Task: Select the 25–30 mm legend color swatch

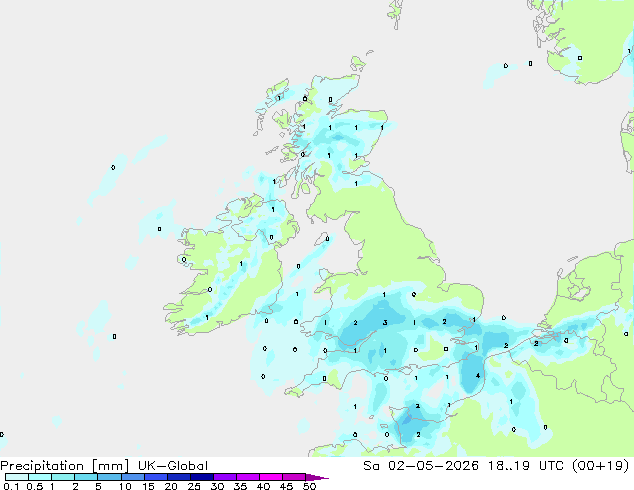Action: click(x=202, y=477)
